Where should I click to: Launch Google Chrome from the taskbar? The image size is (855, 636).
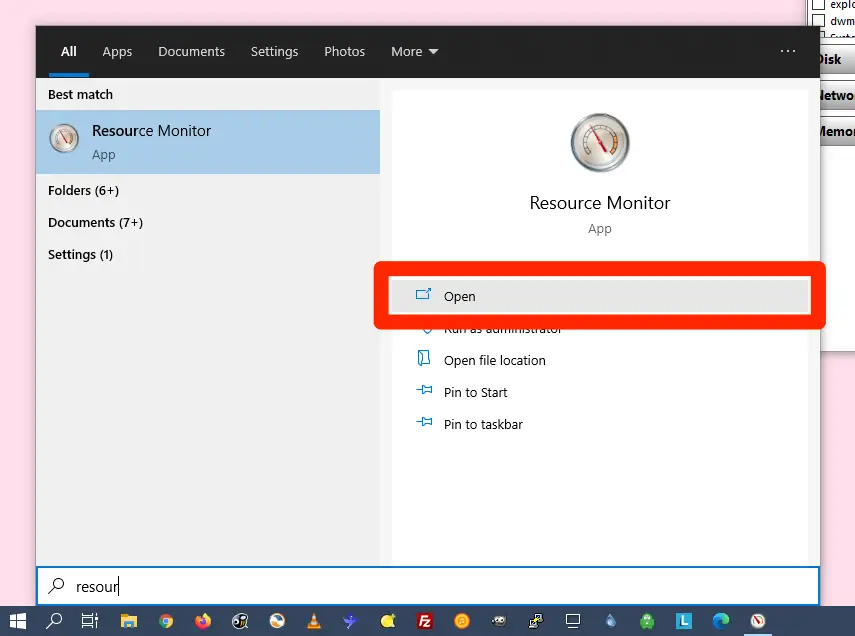pyautogui.click(x=166, y=621)
